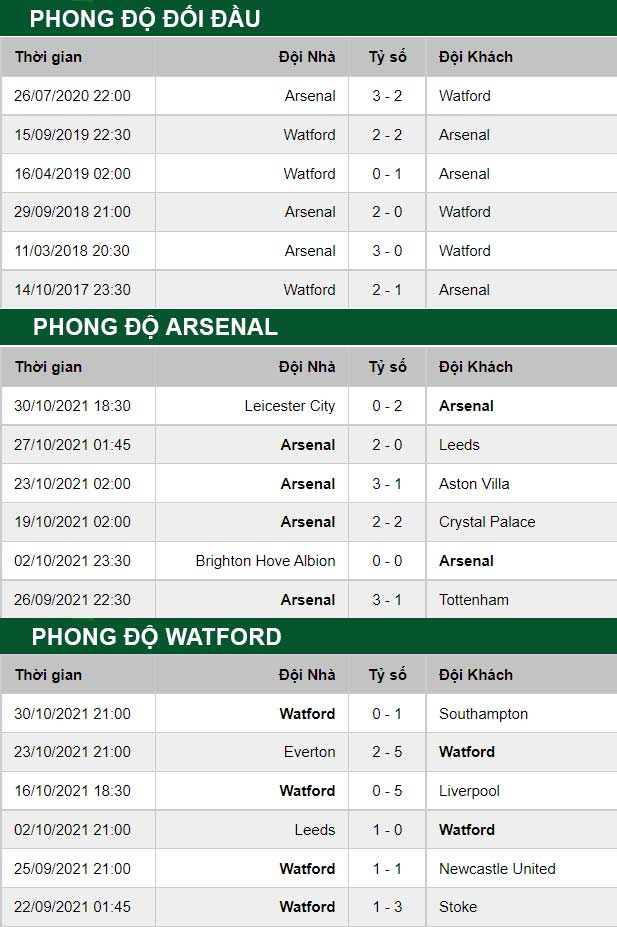Open the Arsenal 3 - 2 Watford score
The image size is (617, 927).
click(x=387, y=96)
